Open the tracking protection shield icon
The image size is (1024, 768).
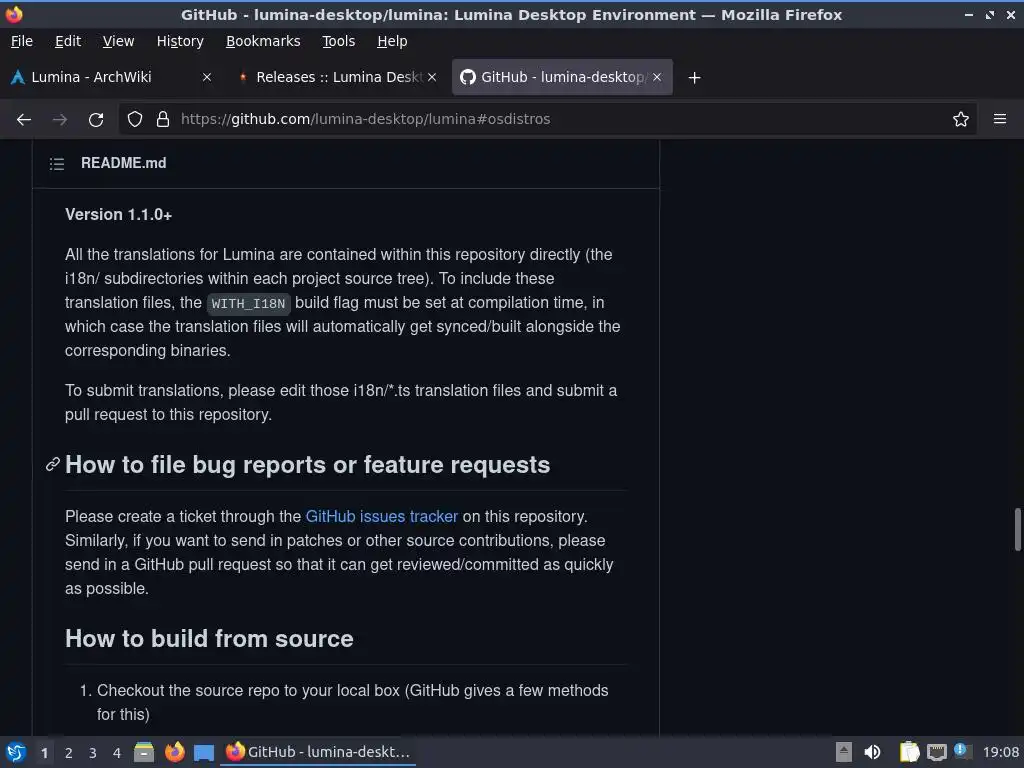click(x=135, y=120)
